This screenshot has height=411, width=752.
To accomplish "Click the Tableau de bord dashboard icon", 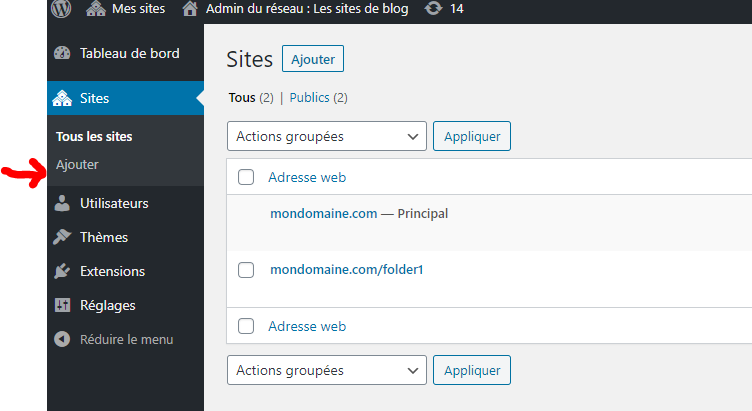I will (63, 54).
